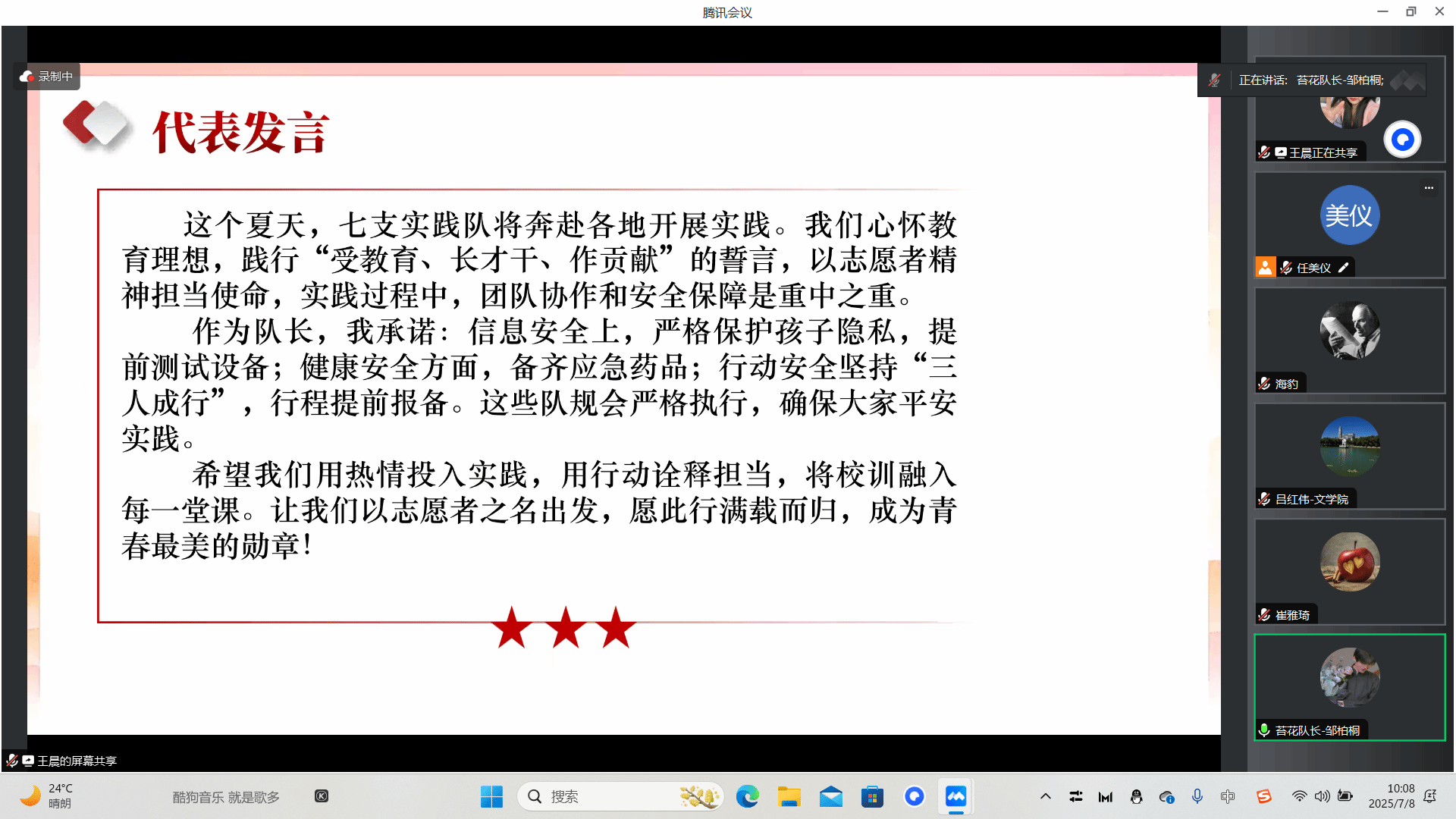
Task: Click the QQ penguin tray icon
Action: 1136,796
